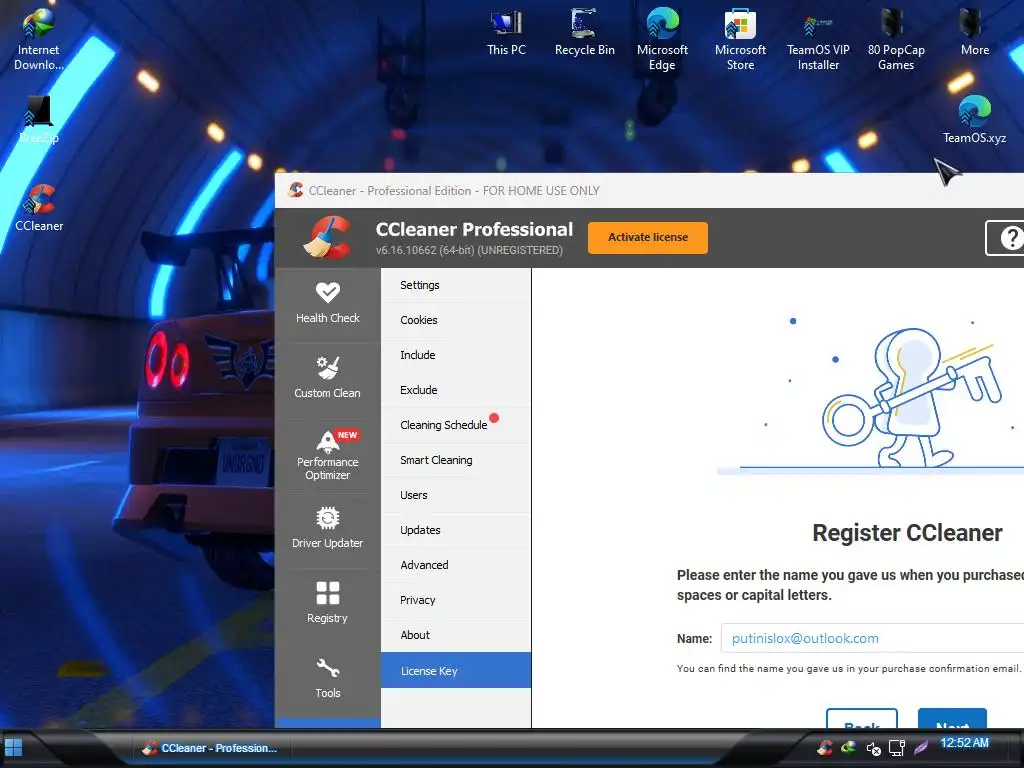This screenshot has height=768, width=1024.
Task: Click CCleaner icon in system tray
Action: pos(825,746)
